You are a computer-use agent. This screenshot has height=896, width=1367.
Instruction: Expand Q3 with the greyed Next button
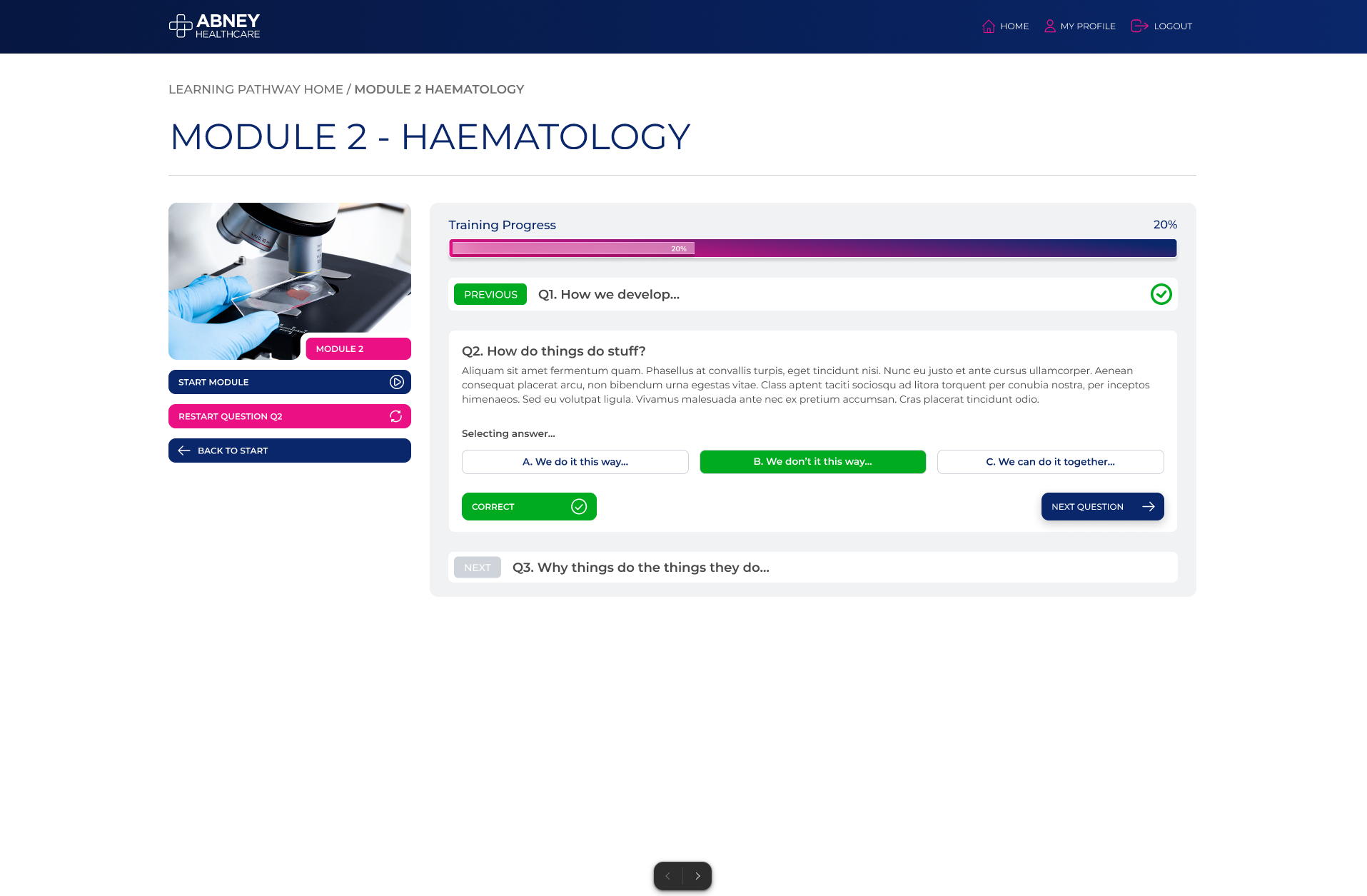478,568
